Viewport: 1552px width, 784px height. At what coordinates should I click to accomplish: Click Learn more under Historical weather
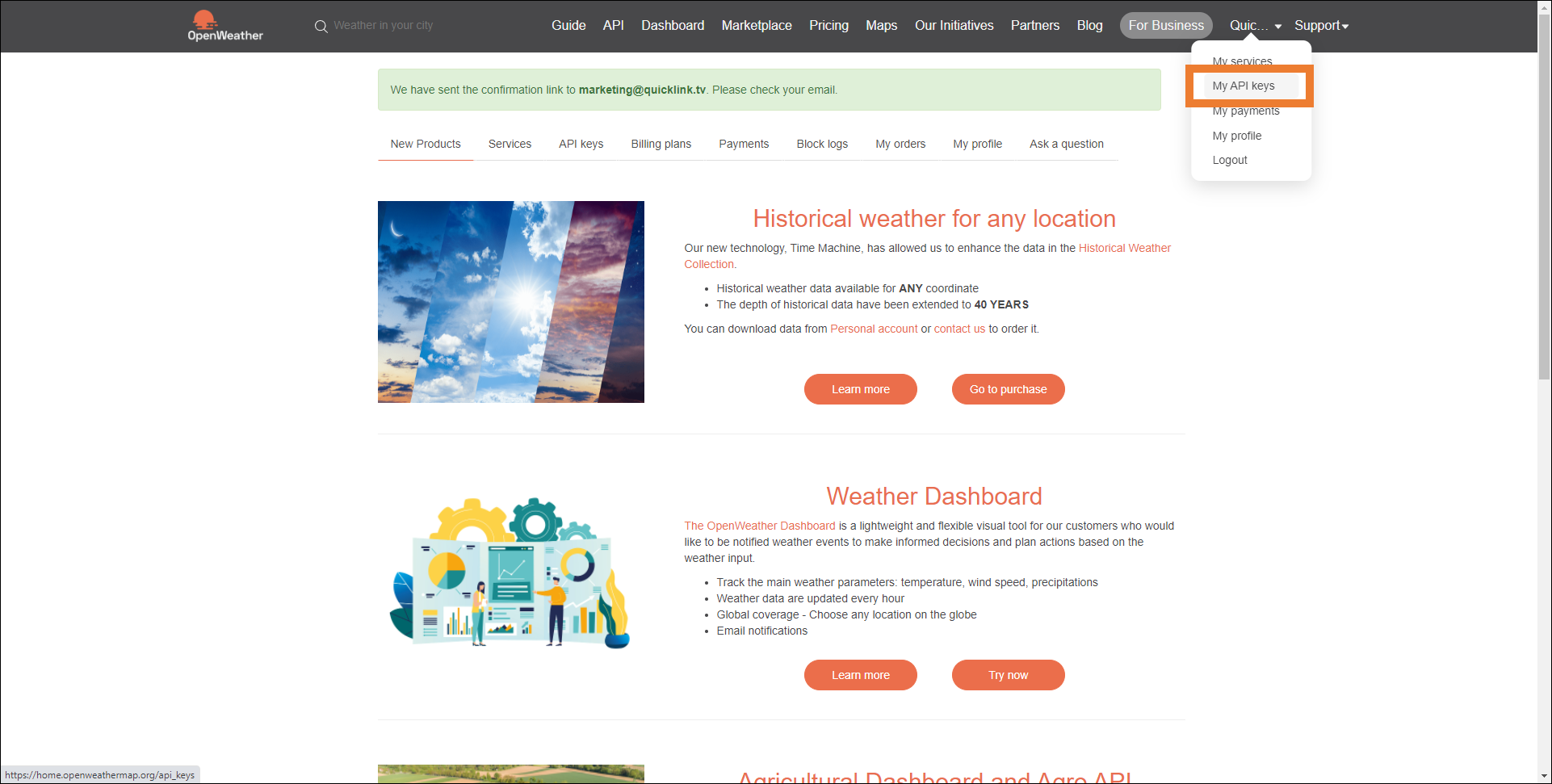click(x=861, y=389)
